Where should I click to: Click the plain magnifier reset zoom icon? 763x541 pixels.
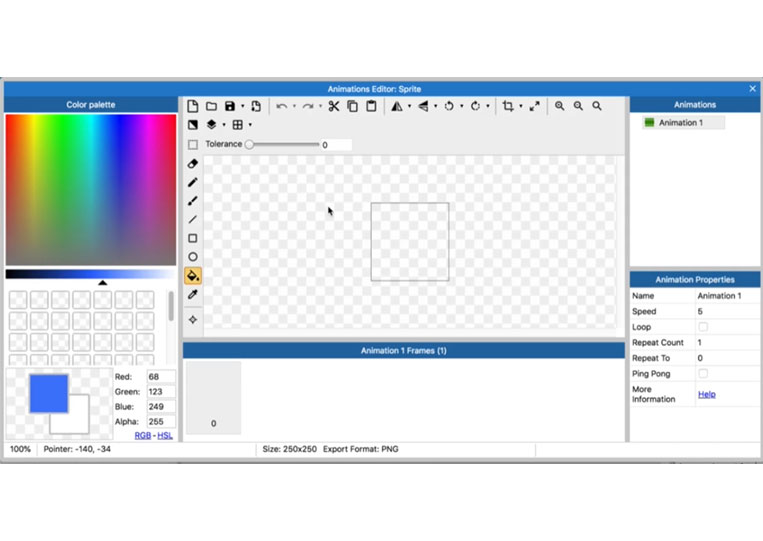[597, 106]
